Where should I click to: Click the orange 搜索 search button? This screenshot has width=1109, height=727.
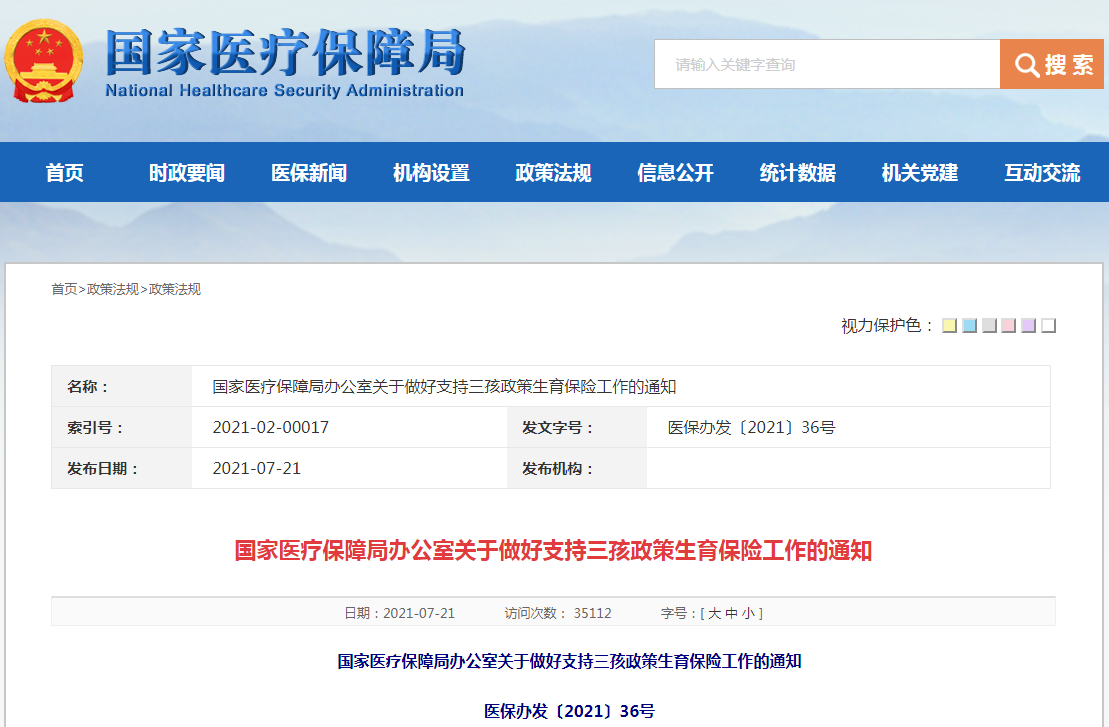tap(1051, 65)
